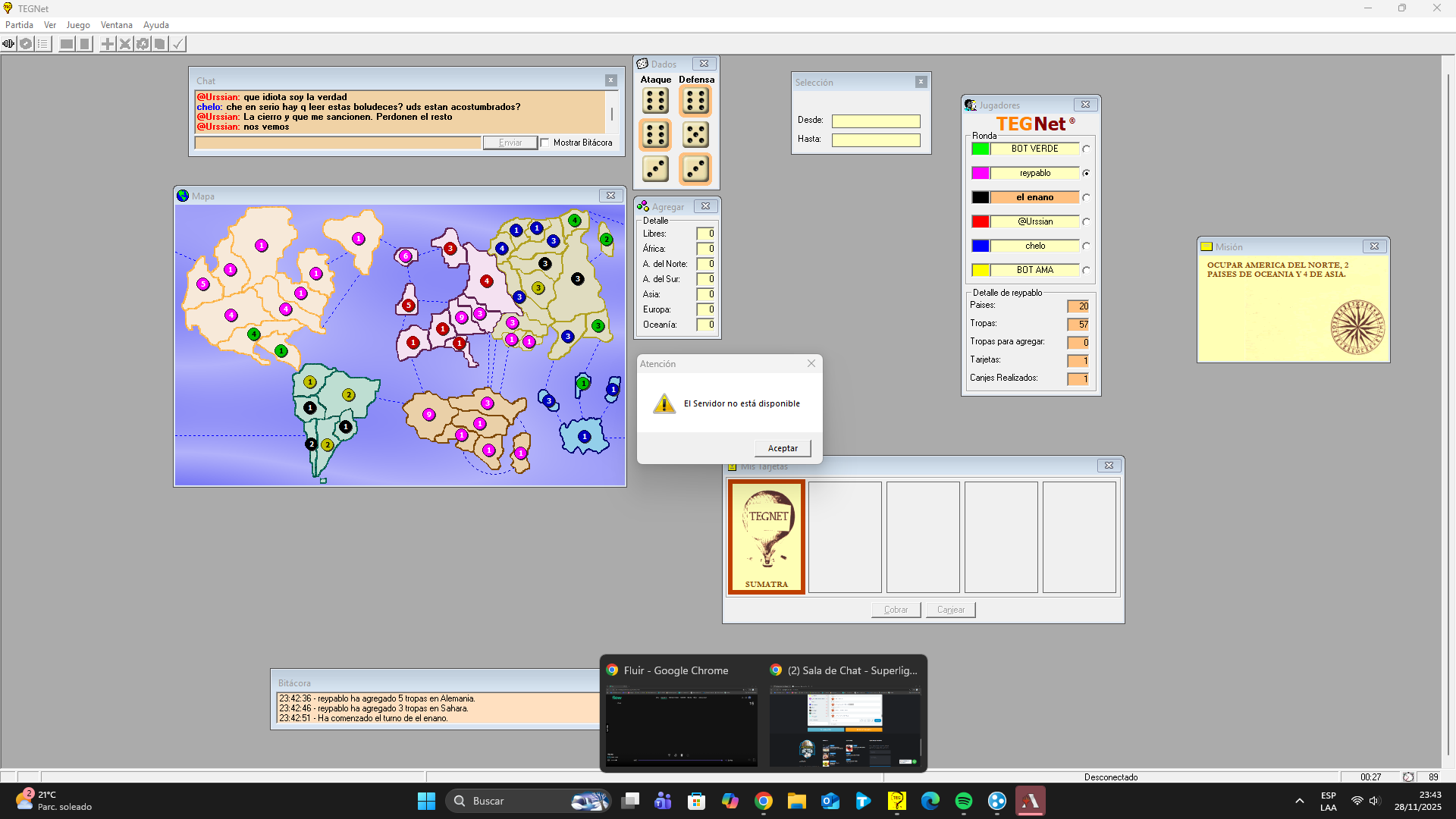Select the BOT VERDE radio button

coord(1086,149)
